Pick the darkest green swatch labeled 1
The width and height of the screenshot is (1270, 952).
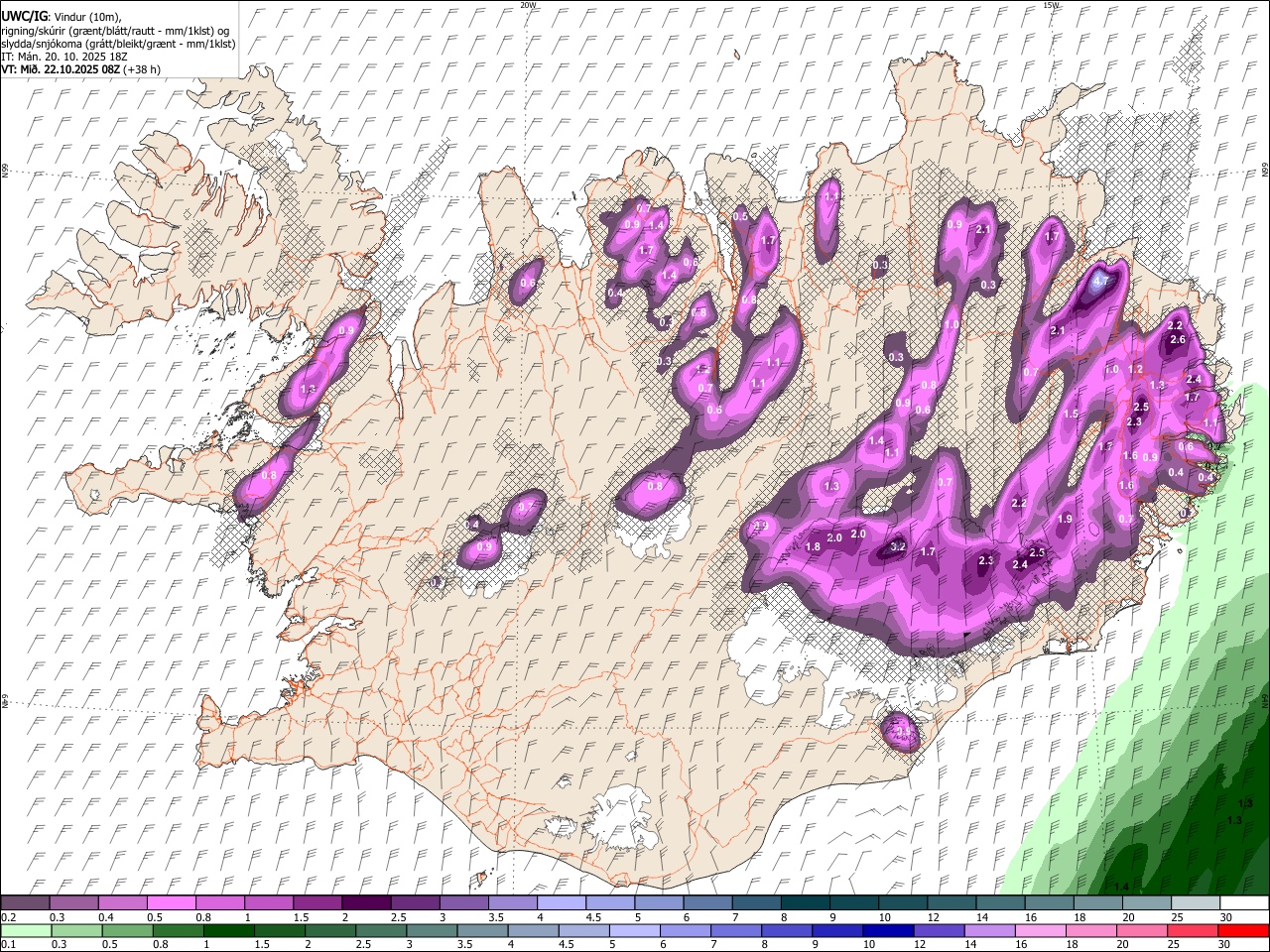point(228,931)
